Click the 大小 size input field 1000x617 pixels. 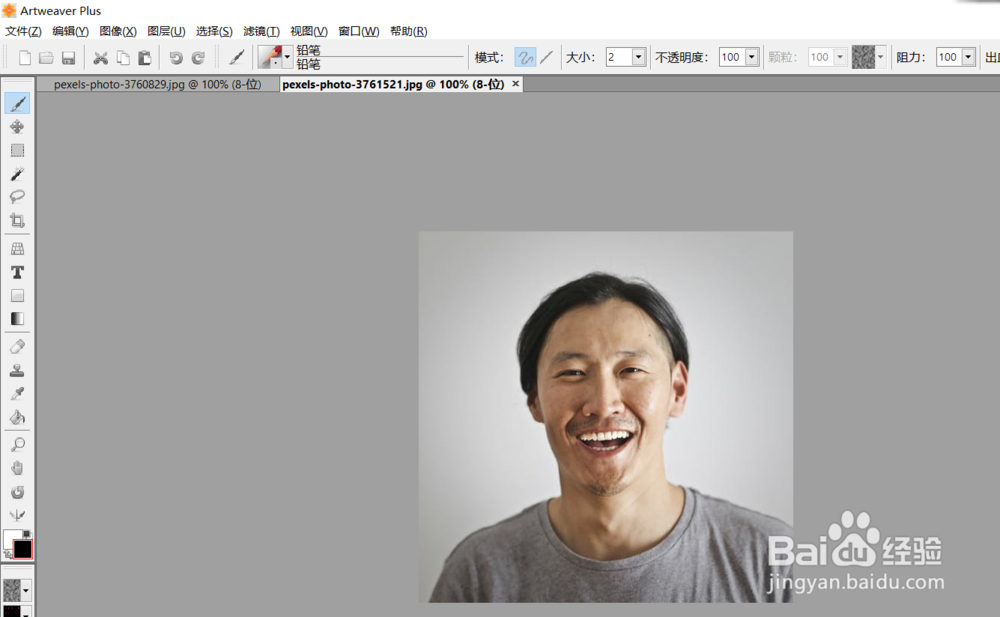tap(619, 57)
